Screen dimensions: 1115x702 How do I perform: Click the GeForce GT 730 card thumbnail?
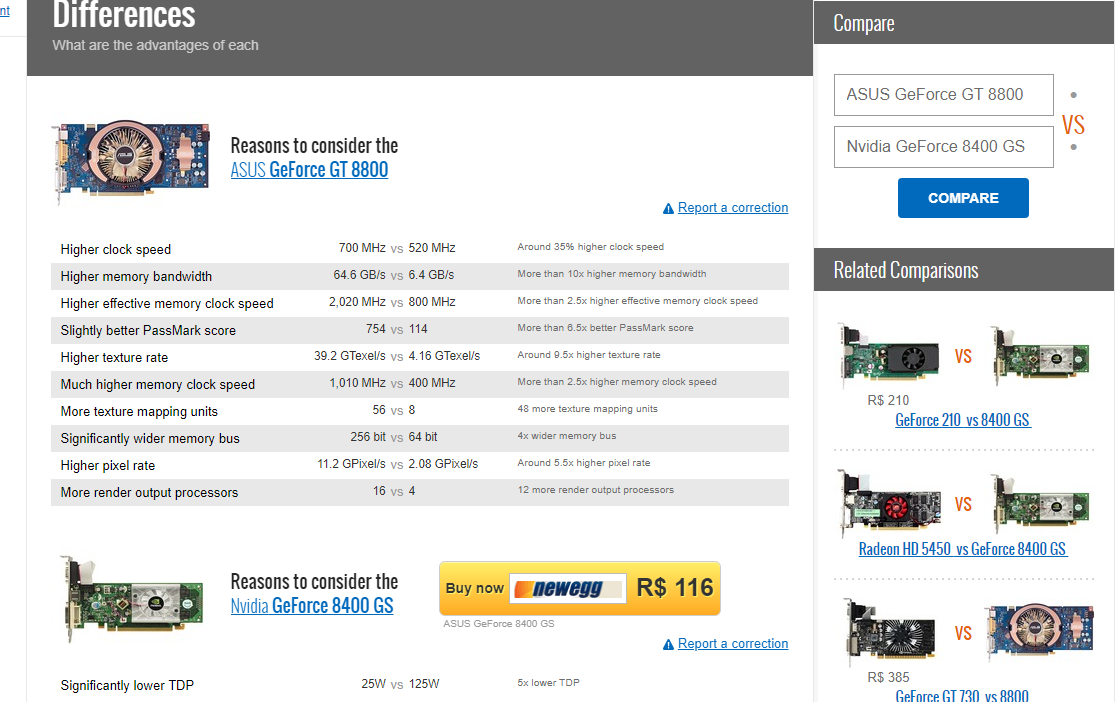click(x=889, y=631)
